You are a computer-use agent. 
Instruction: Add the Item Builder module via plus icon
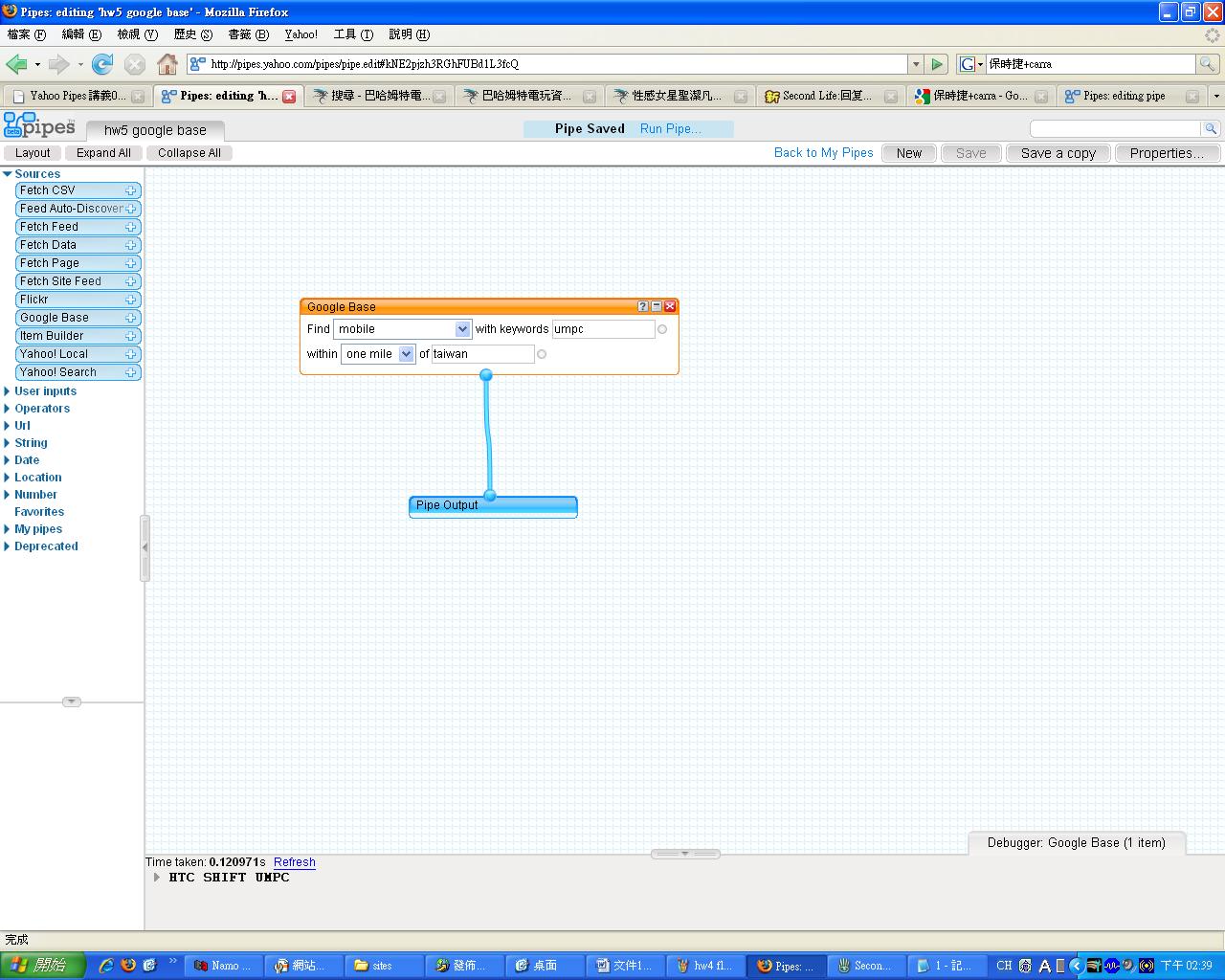(131, 336)
